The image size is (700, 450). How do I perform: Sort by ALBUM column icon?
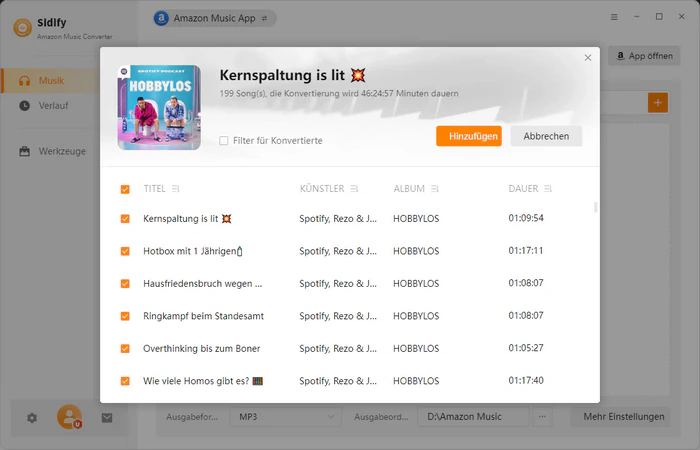435,189
